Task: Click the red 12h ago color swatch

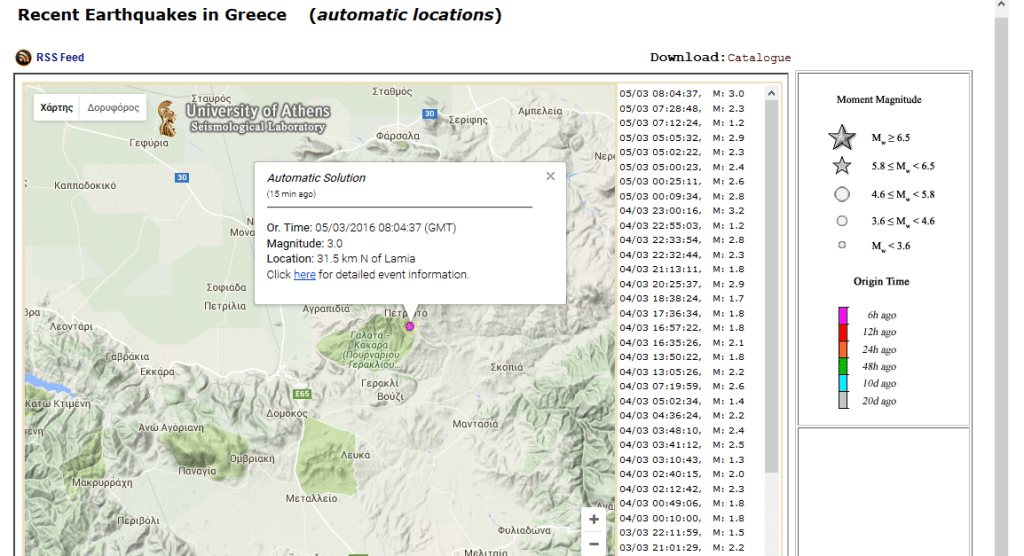Action: tap(843, 332)
